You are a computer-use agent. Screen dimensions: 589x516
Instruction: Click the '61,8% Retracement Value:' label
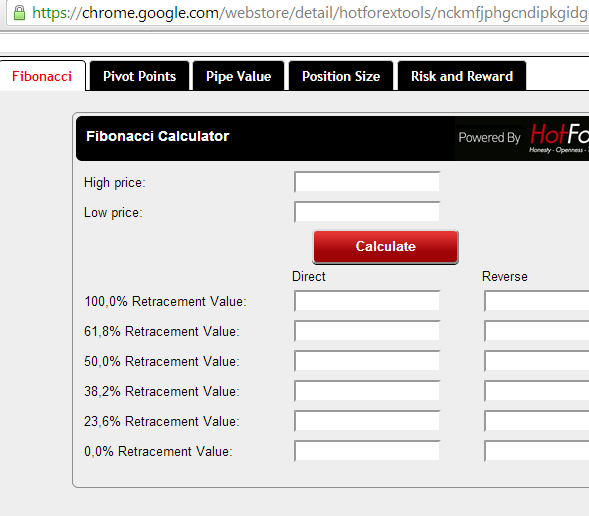pyautogui.click(x=162, y=331)
